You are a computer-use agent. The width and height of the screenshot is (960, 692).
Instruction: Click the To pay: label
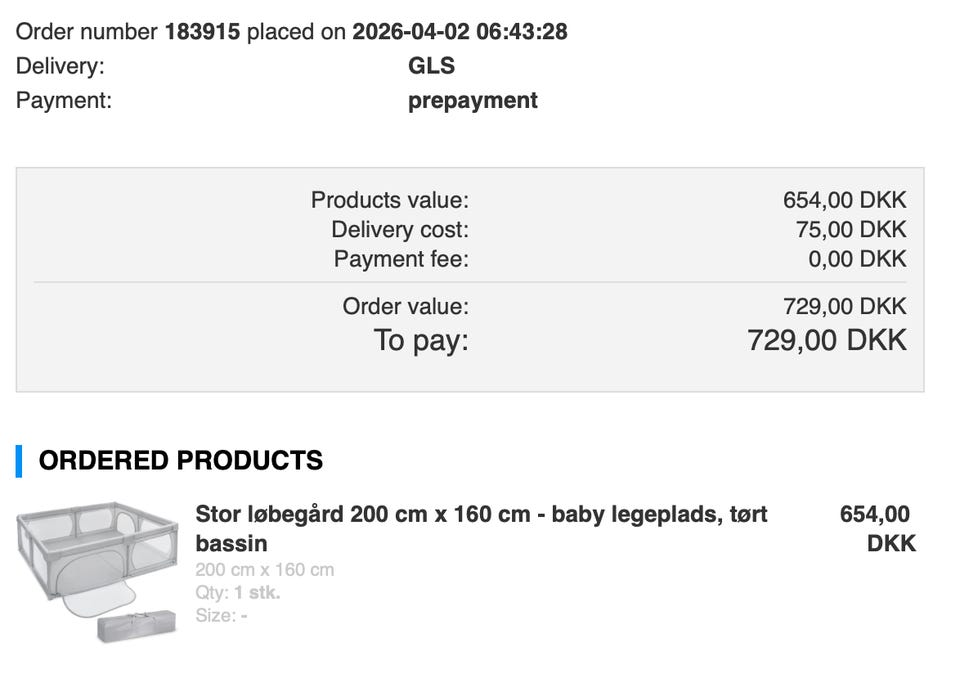click(x=421, y=340)
